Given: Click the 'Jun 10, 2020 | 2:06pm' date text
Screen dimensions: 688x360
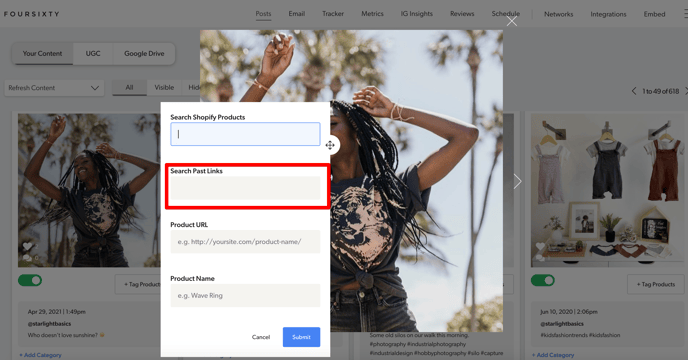Looking at the screenshot, I should tap(569, 312).
